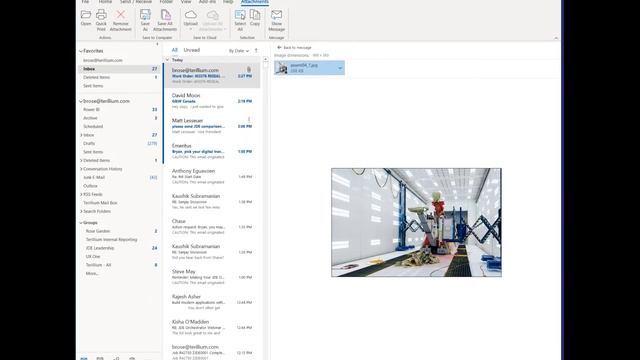Click the paperclip icon on the Work Order email
The width and height of the screenshot is (640, 360).
pyautogui.click(x=249, y=70)
